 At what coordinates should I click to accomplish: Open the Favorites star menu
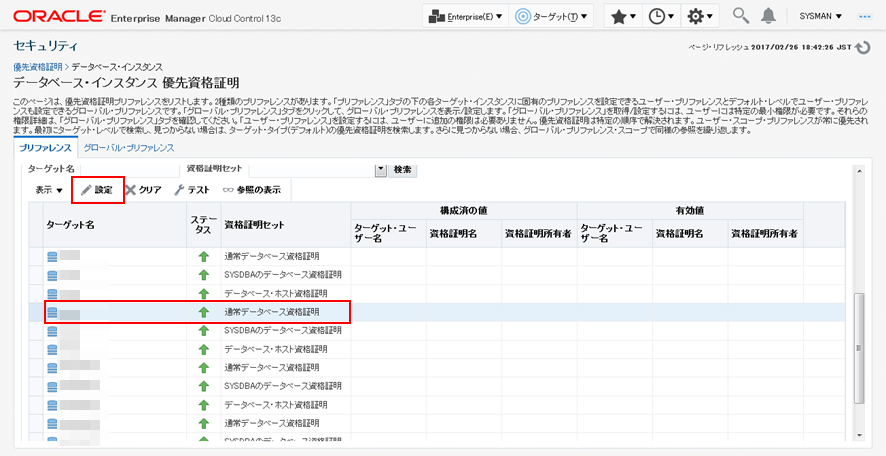(623, 17)
